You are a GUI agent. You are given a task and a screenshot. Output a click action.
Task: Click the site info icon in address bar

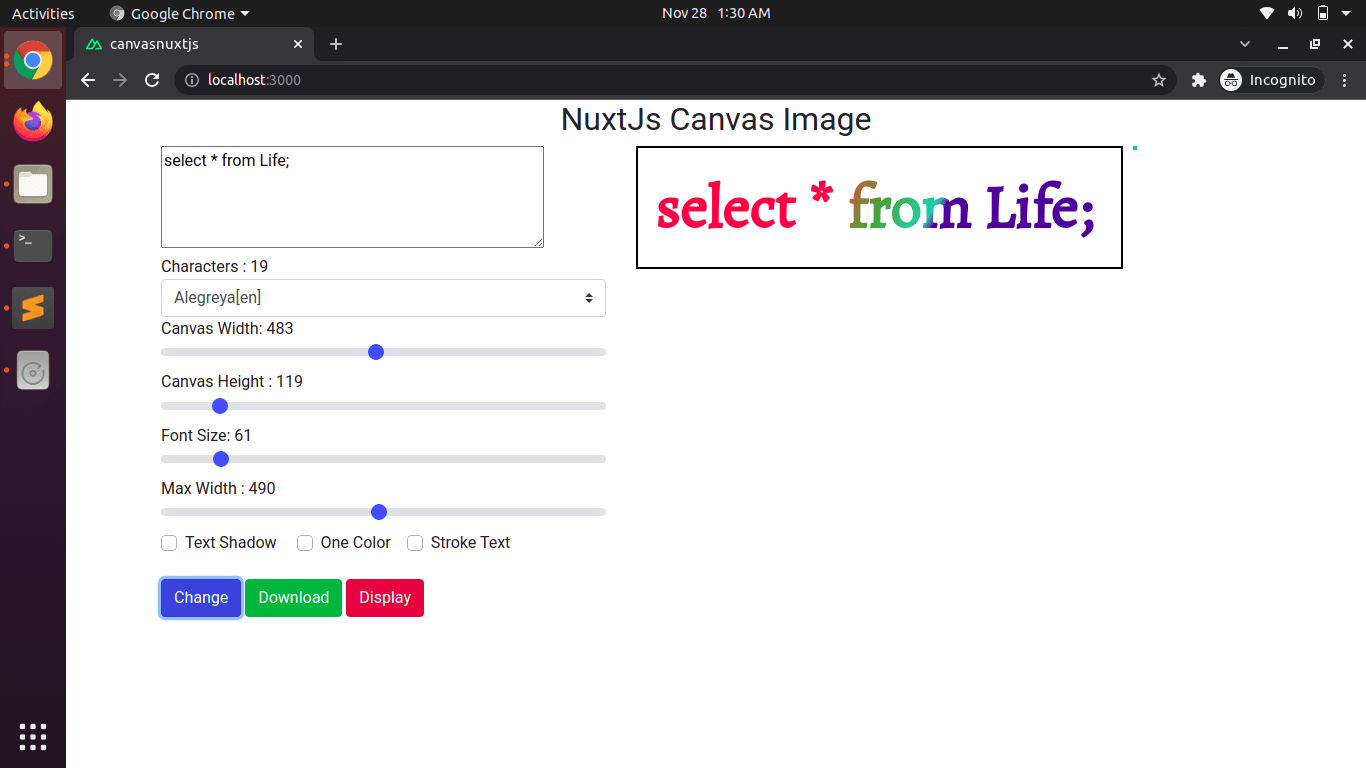[x=191, y=80]
